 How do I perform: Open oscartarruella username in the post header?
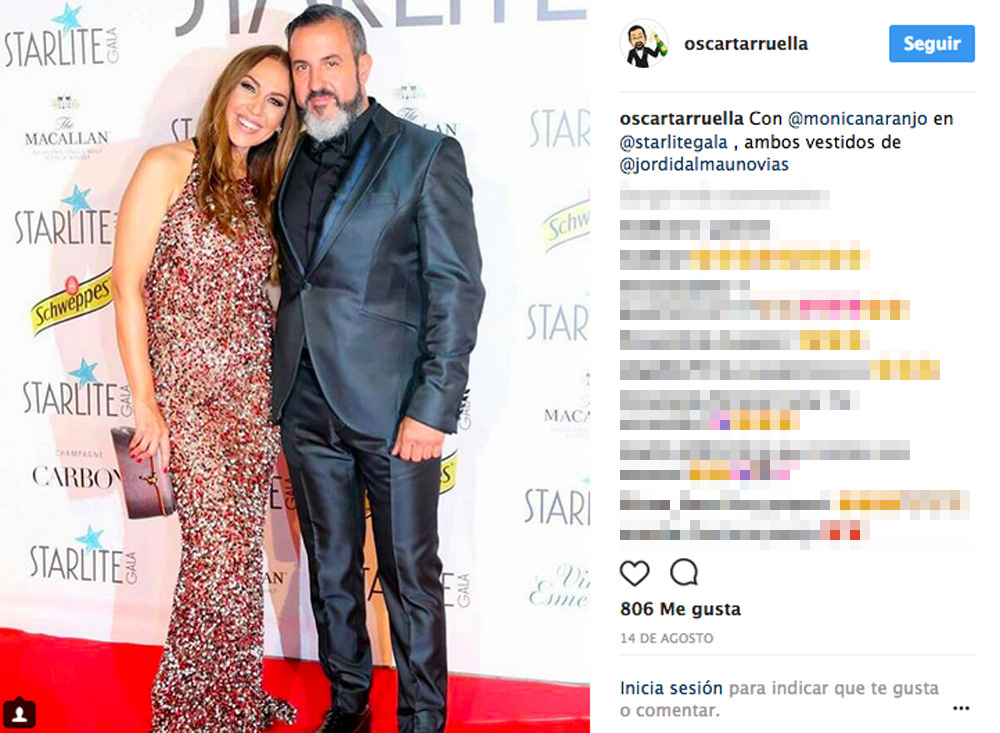(746, 43)
